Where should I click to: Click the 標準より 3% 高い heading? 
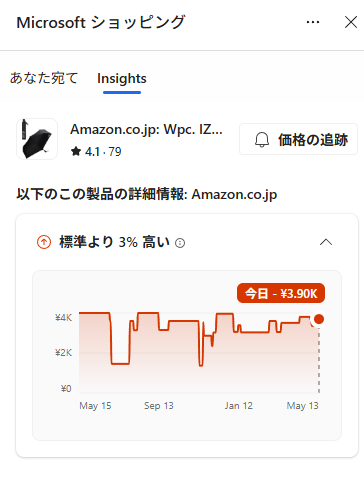point(114,242)
